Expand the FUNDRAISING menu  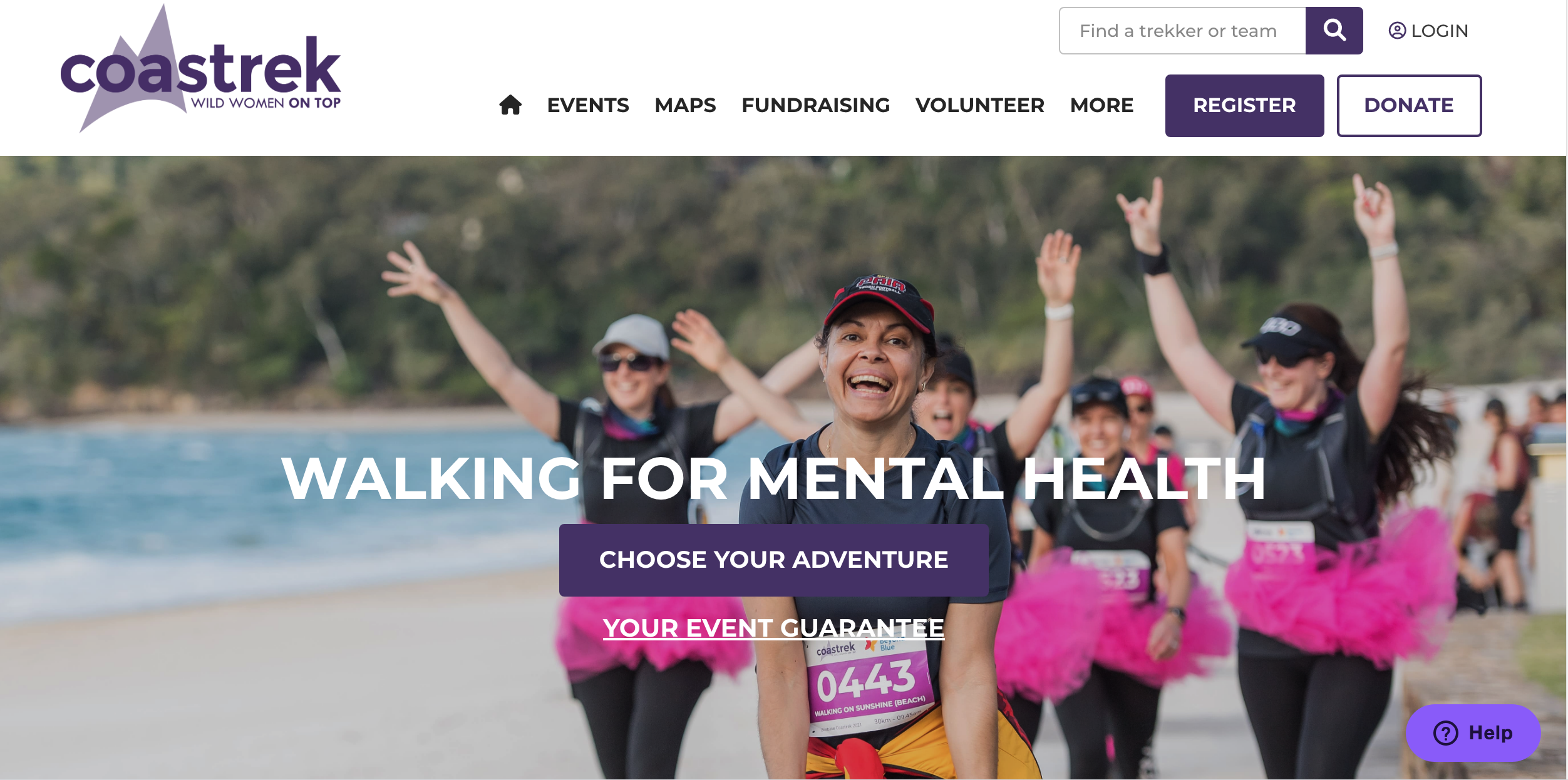tap(815, 105)
